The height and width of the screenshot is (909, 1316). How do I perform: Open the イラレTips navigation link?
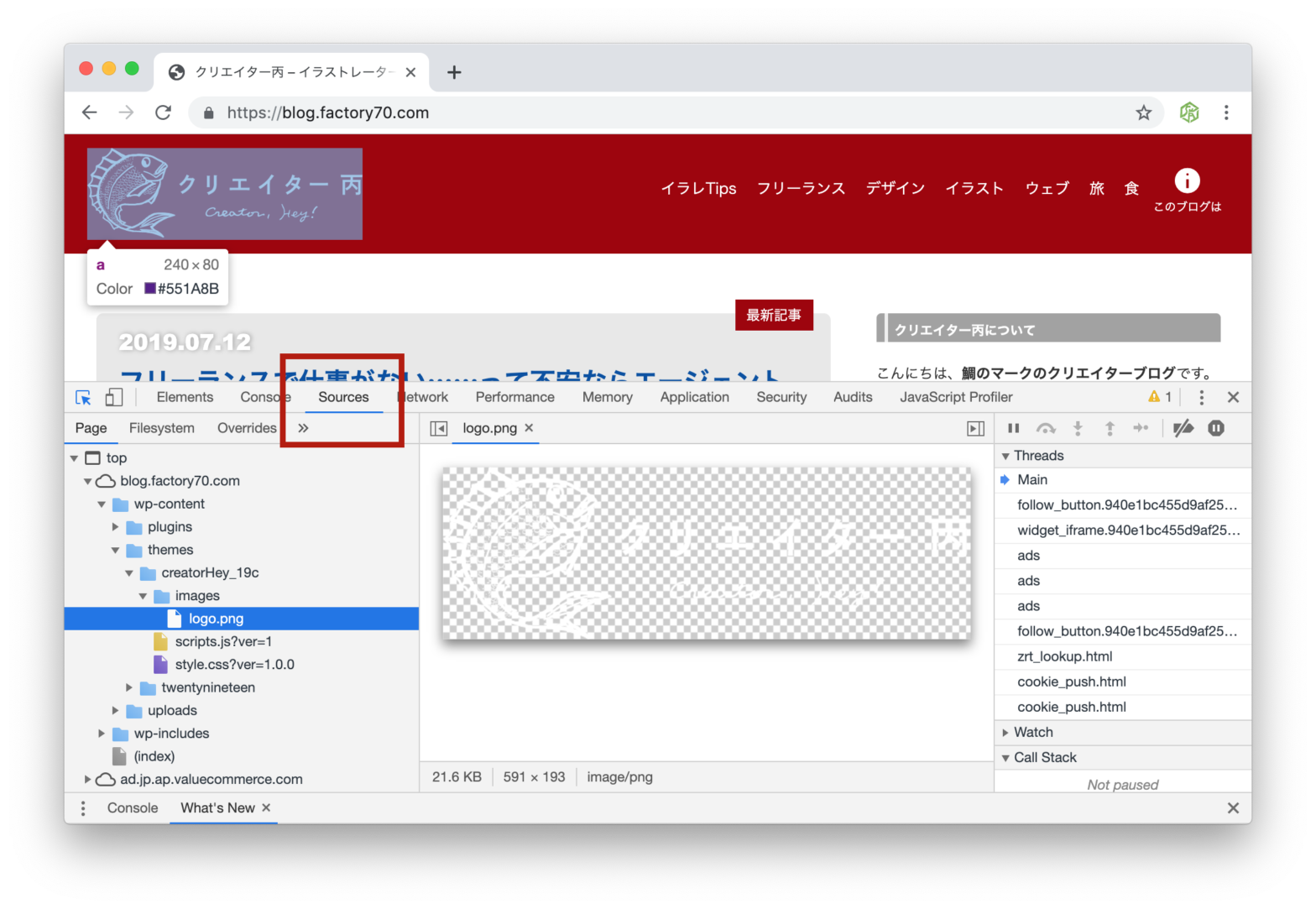698,188
